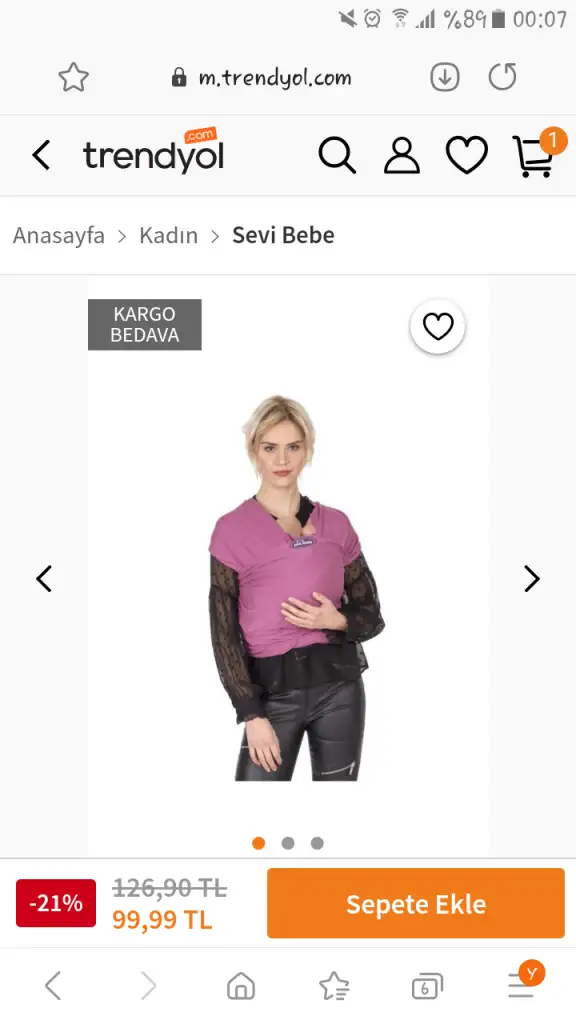Show next product image arrow
576x1024 pixels.
pyautogui.click(x=532, y=579)
